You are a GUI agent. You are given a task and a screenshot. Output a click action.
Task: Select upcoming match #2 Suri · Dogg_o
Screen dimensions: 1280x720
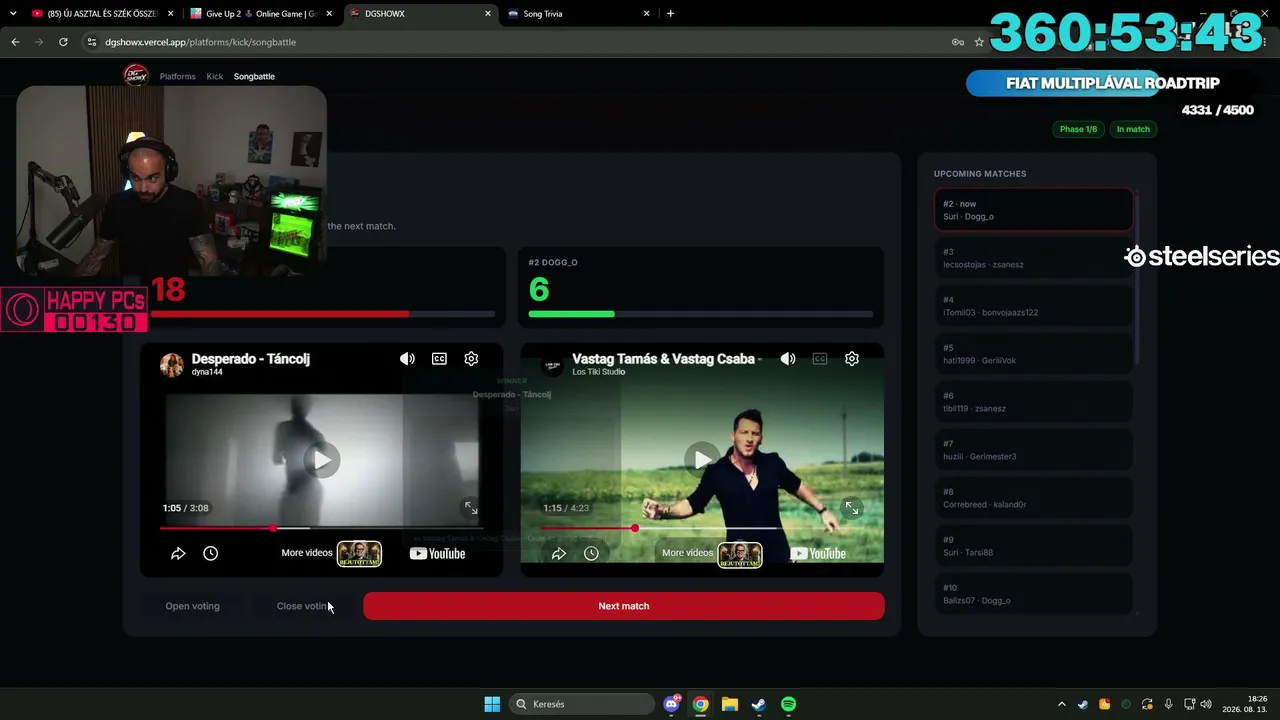pyautogui.click(x=1034, y=210)
